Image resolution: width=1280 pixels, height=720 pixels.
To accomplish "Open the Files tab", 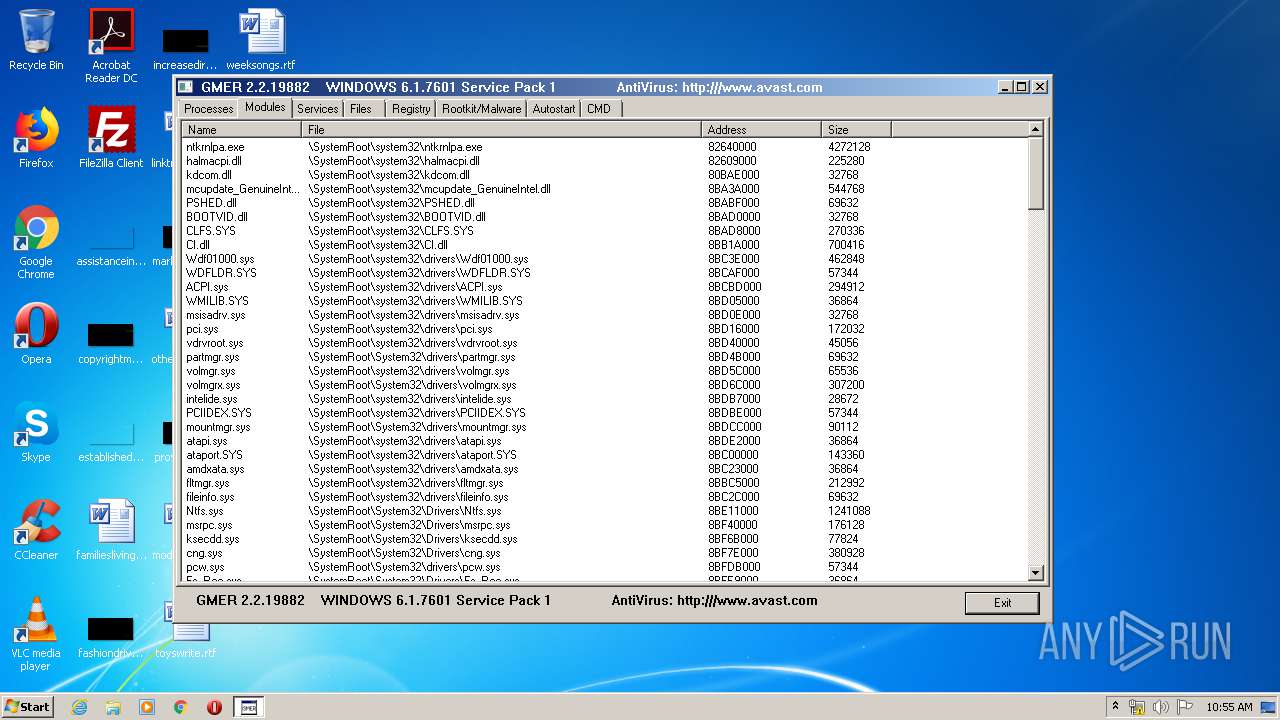I will point(361,109).
